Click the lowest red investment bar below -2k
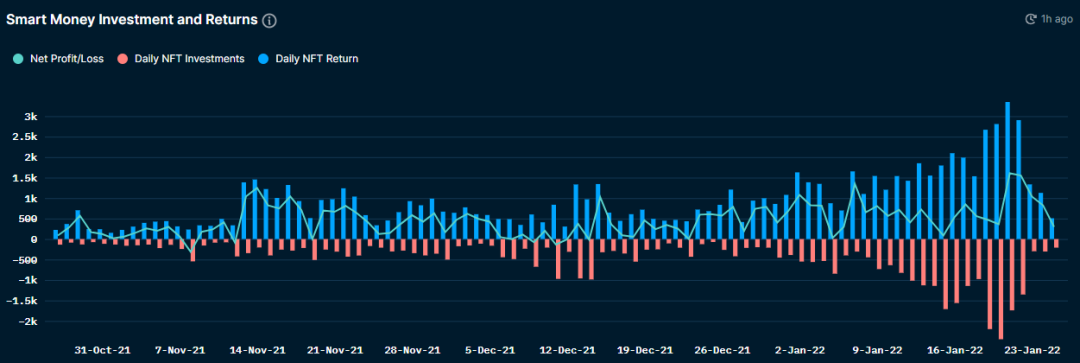The height and width of the screenshot is (363, 1080). point(1001,289)
